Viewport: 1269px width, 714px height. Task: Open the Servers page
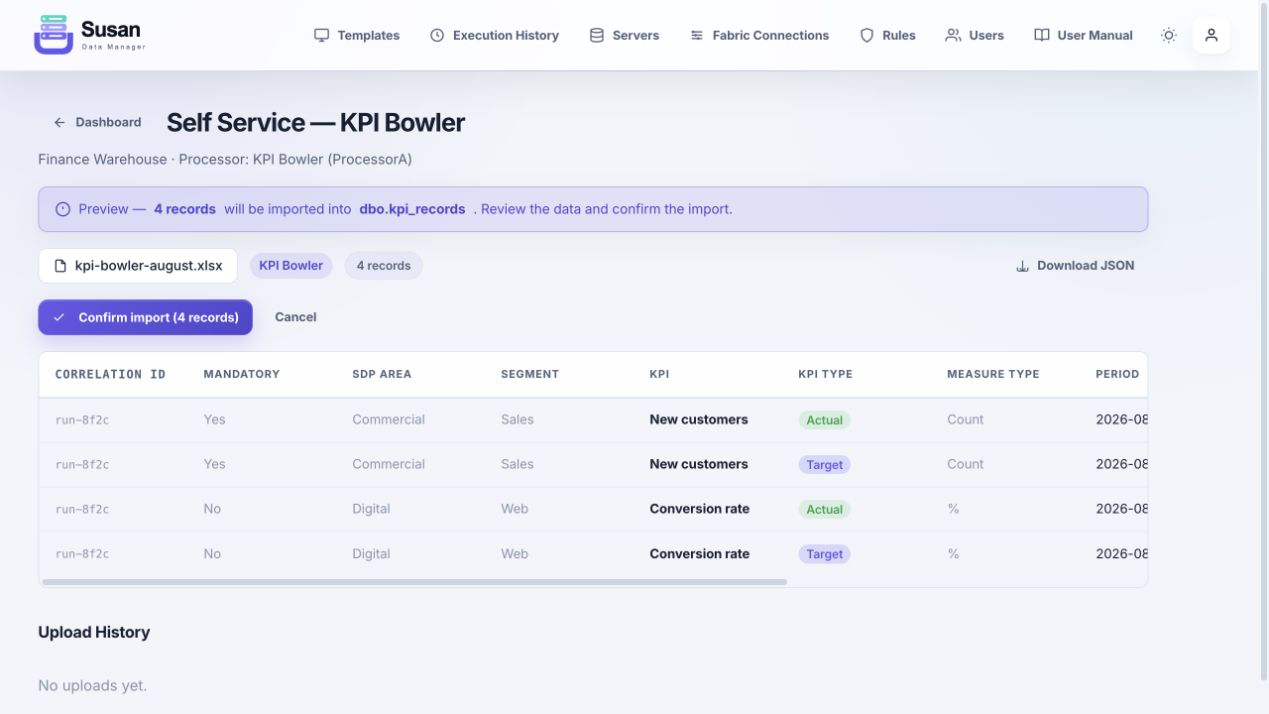coord(624,35)
